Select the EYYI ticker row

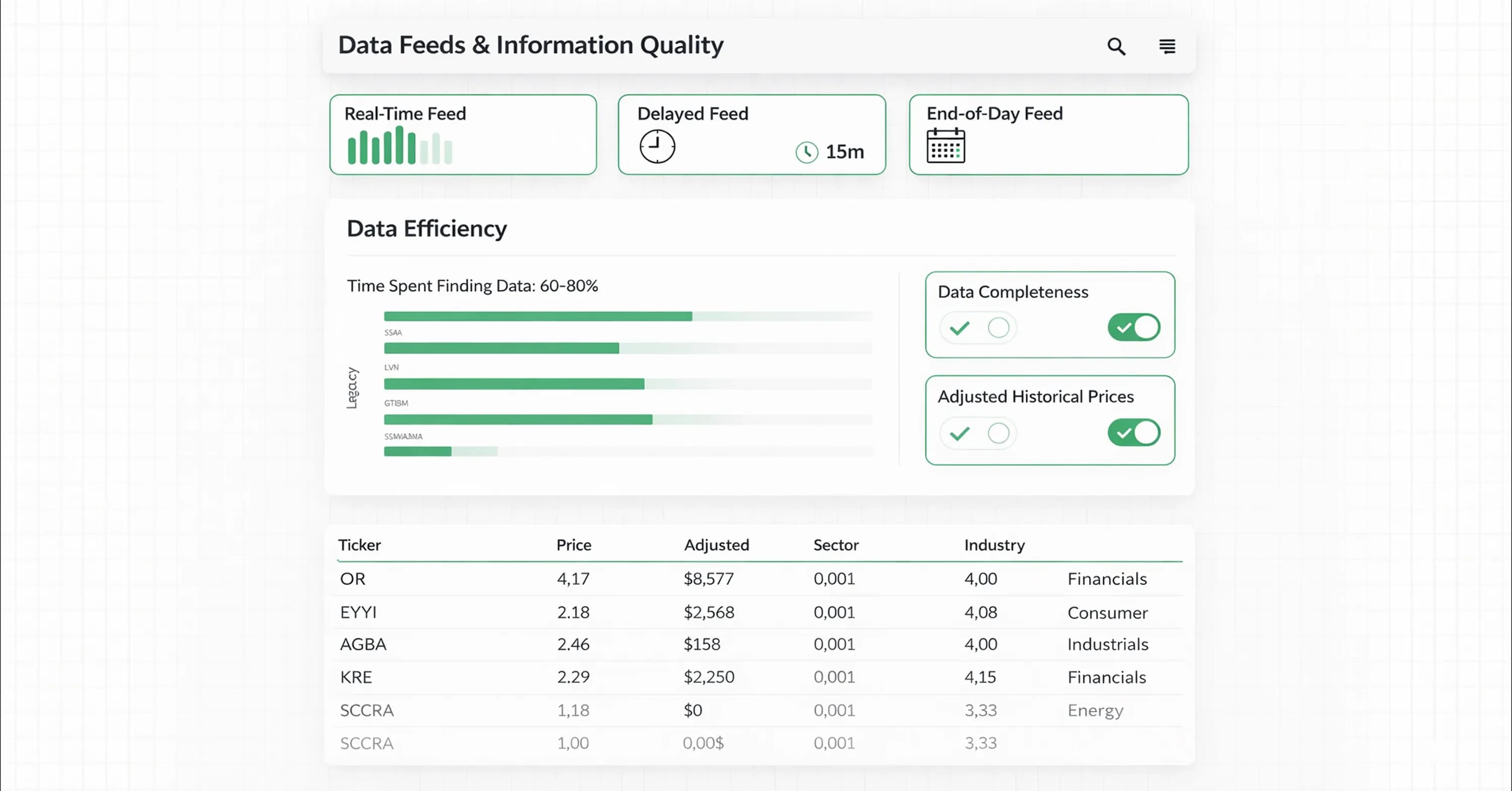[760, 613]
